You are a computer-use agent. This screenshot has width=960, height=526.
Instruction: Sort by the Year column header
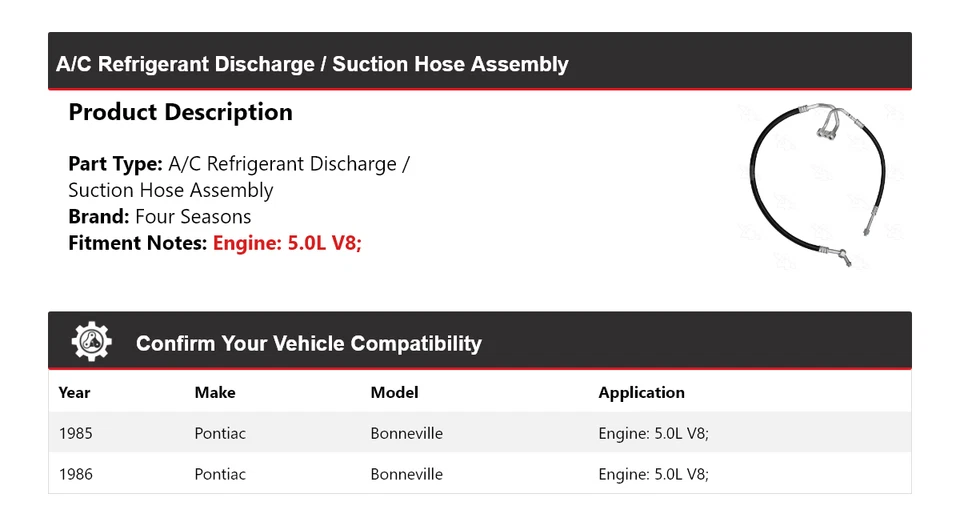pyautogui.click(x=74, y=393)
